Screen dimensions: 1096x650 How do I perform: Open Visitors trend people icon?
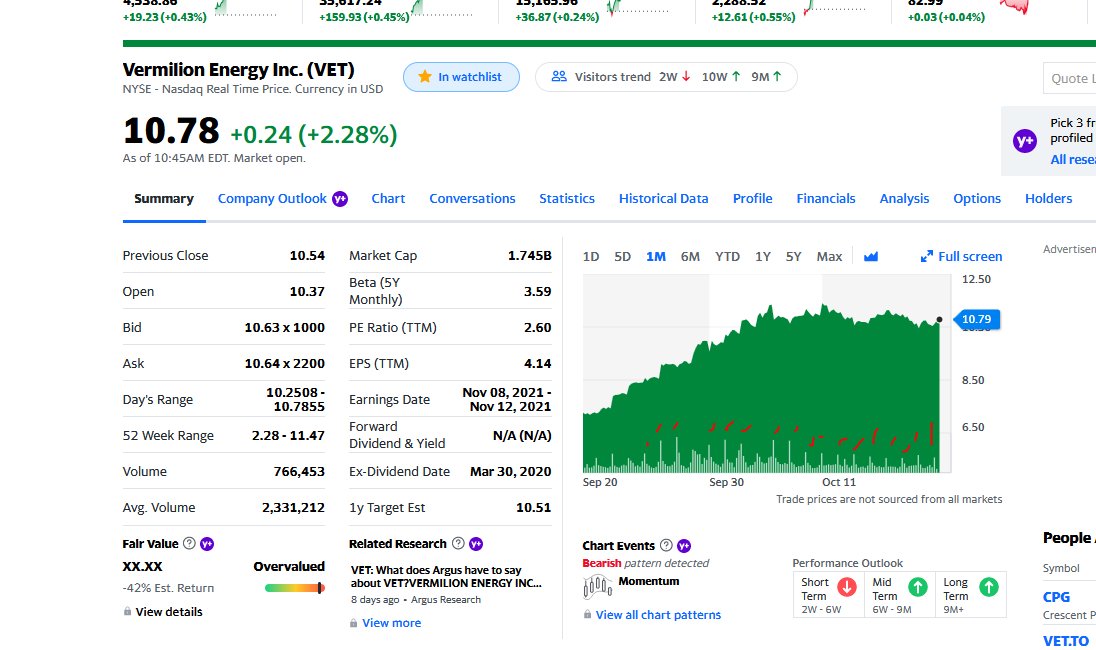(x=558, y=76)
